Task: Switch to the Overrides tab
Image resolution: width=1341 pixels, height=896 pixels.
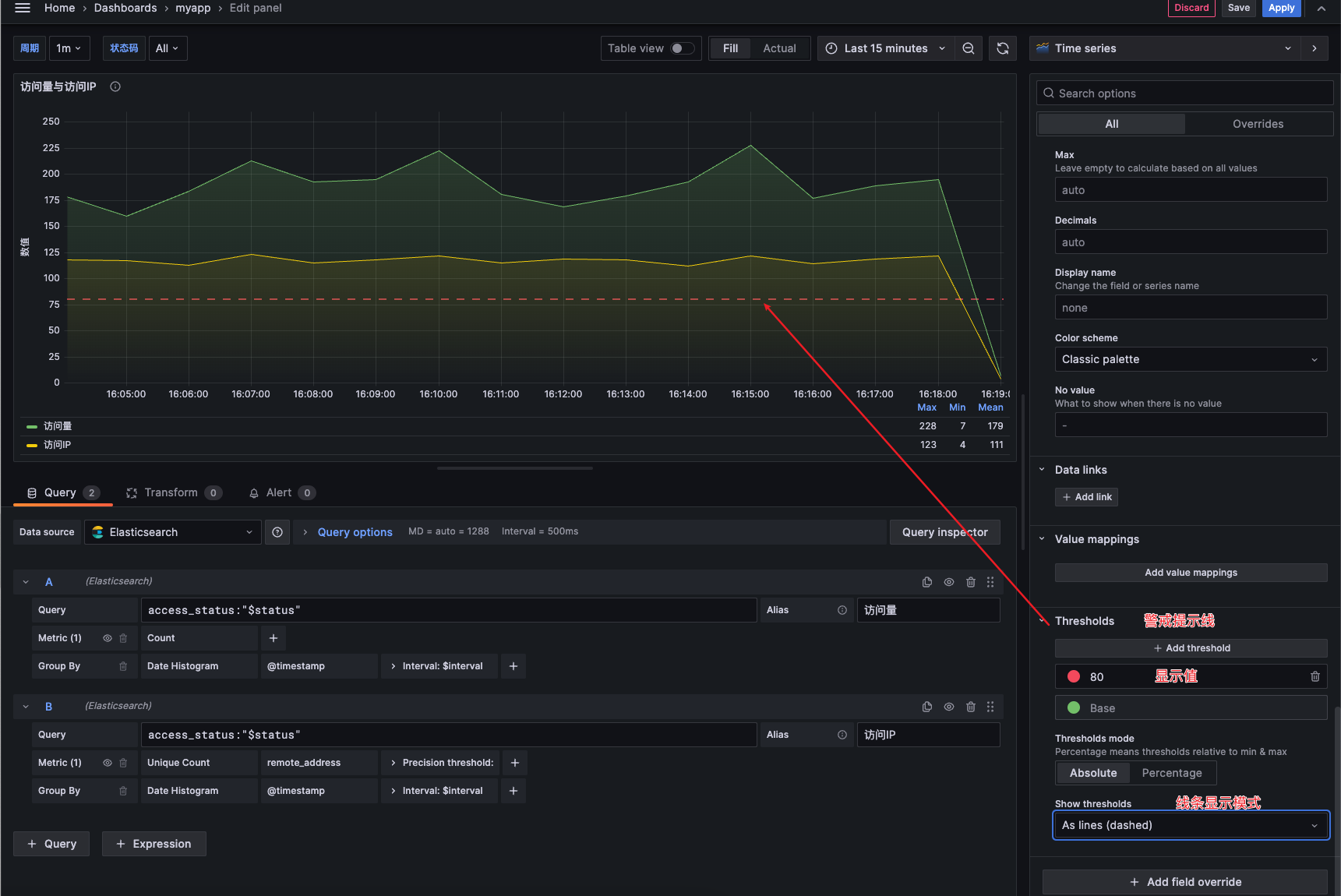Action: [x=1258, y=124]
